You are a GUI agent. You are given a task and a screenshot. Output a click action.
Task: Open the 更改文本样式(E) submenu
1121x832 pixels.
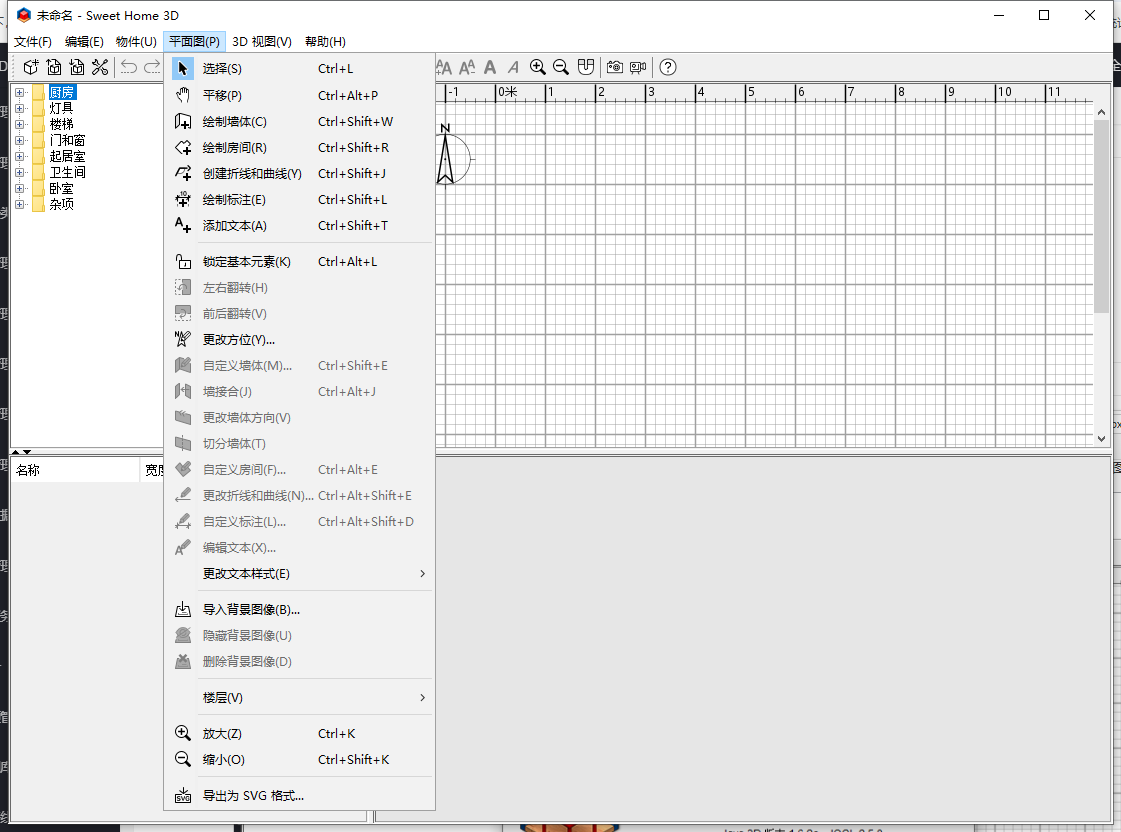click(x=299, y=574)
